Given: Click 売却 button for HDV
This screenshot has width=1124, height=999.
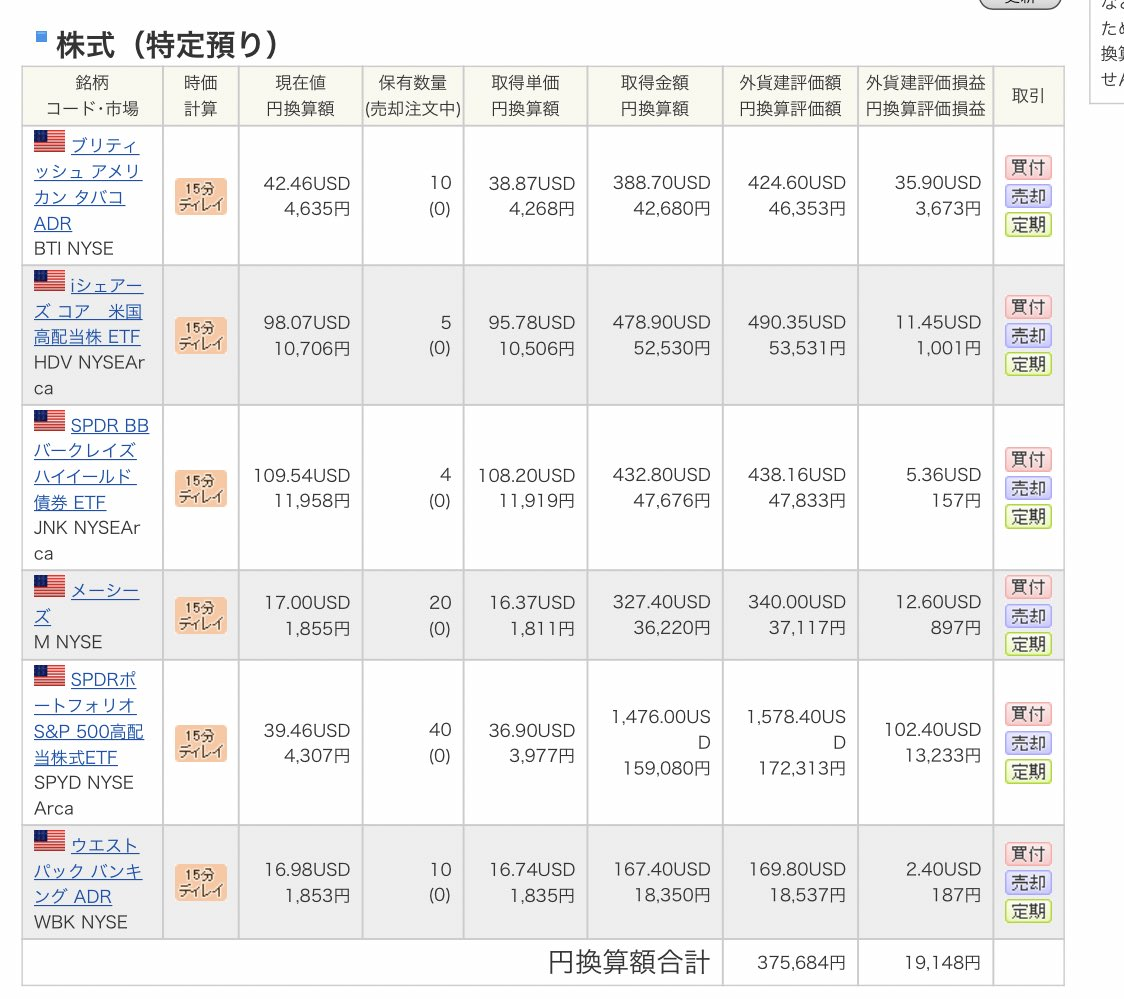Looking at the screenshot, I should (1028, 336).
